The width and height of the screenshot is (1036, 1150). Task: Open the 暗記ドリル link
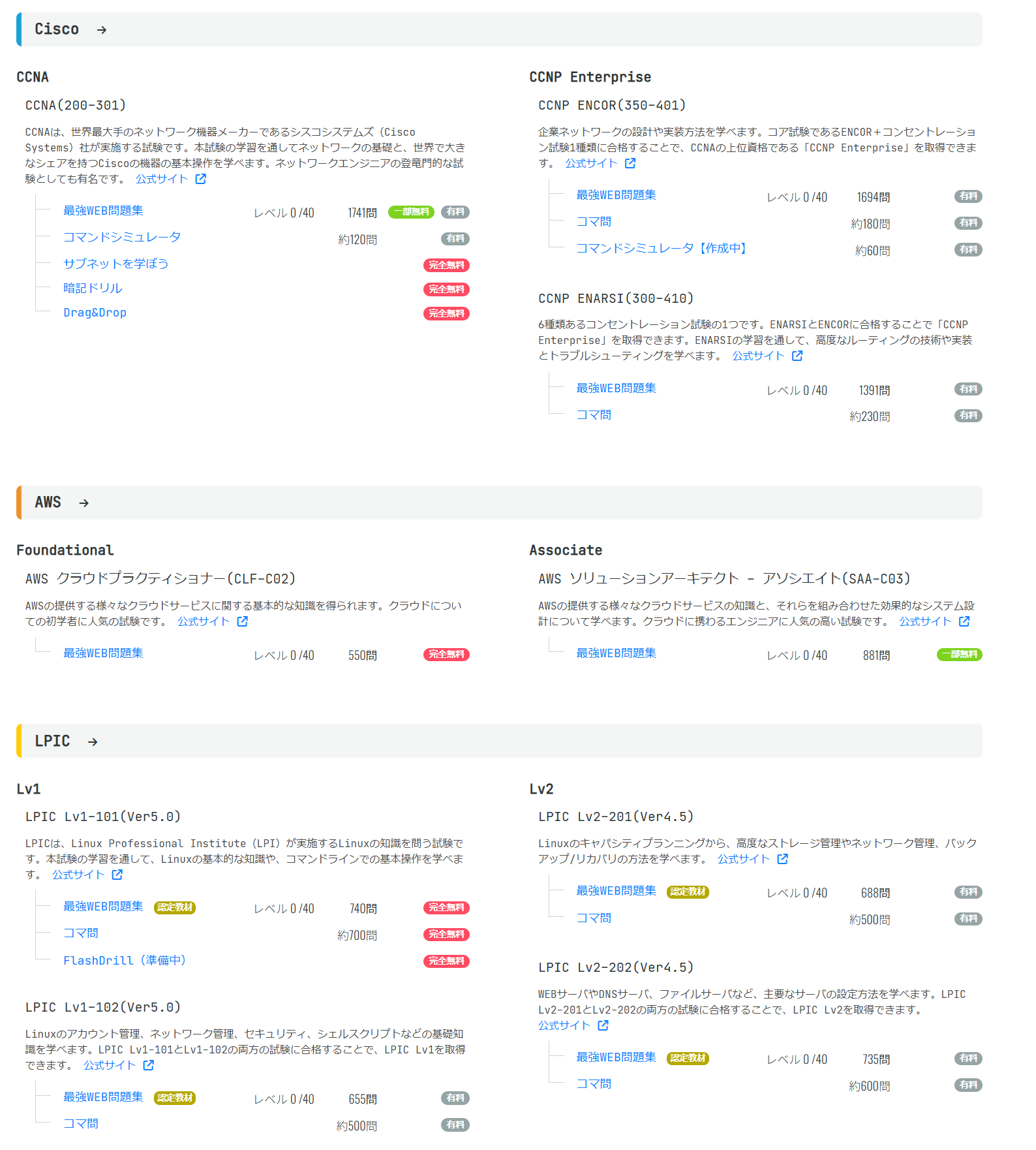point(93,288)
